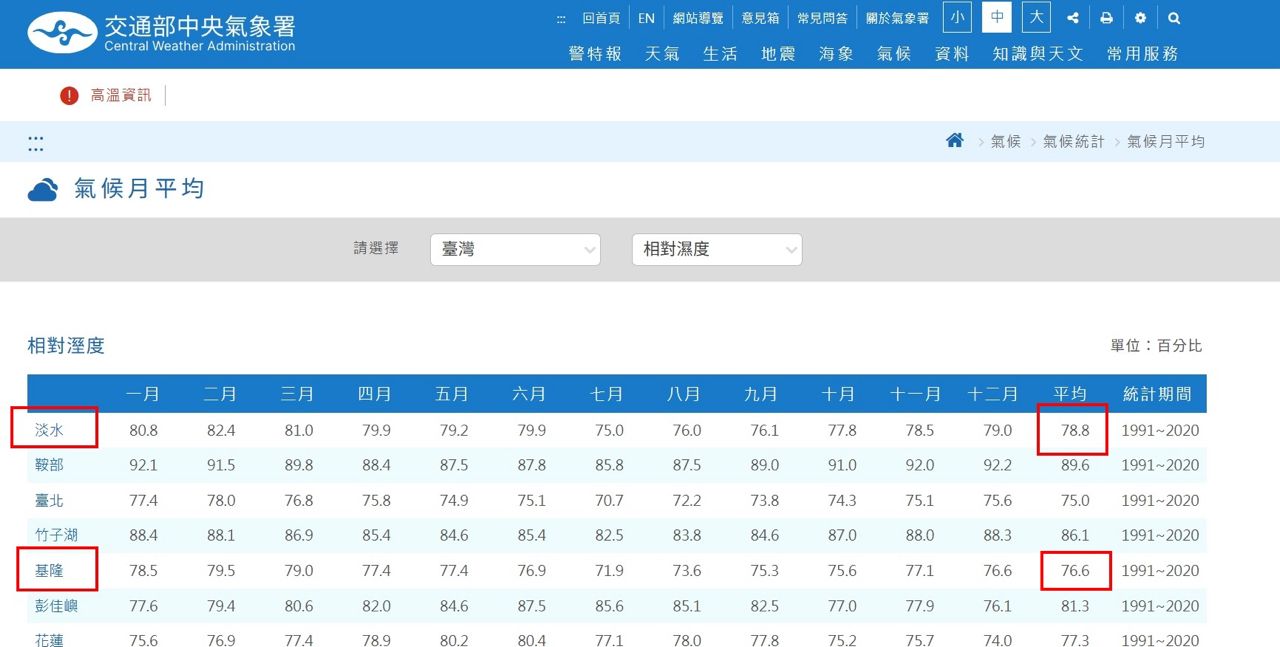
Task: Open the 資料 menu
Action: click(952, 54)
